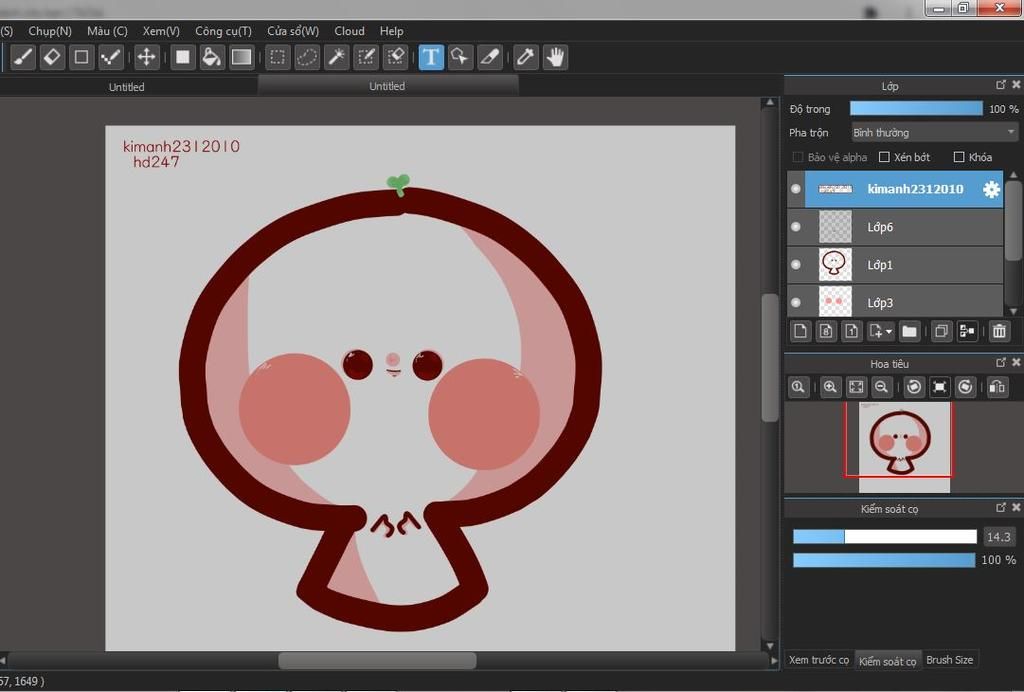Rotate the canvas left in navigator
Screen dimensions: 1024x692
pyautogui.click(x=914, y=387)
